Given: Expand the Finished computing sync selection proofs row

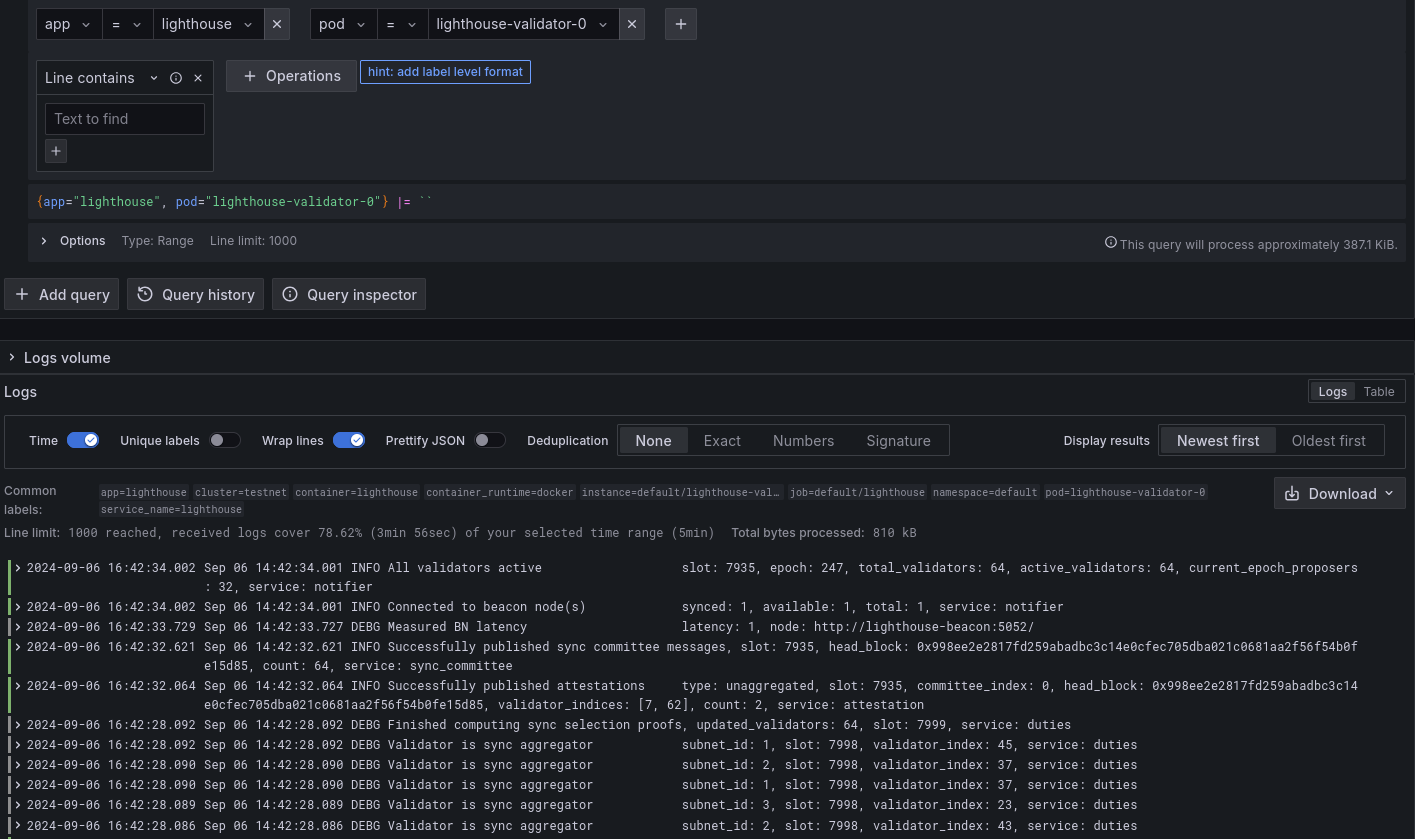Looking at the screenshot, I should coord(18,725).
